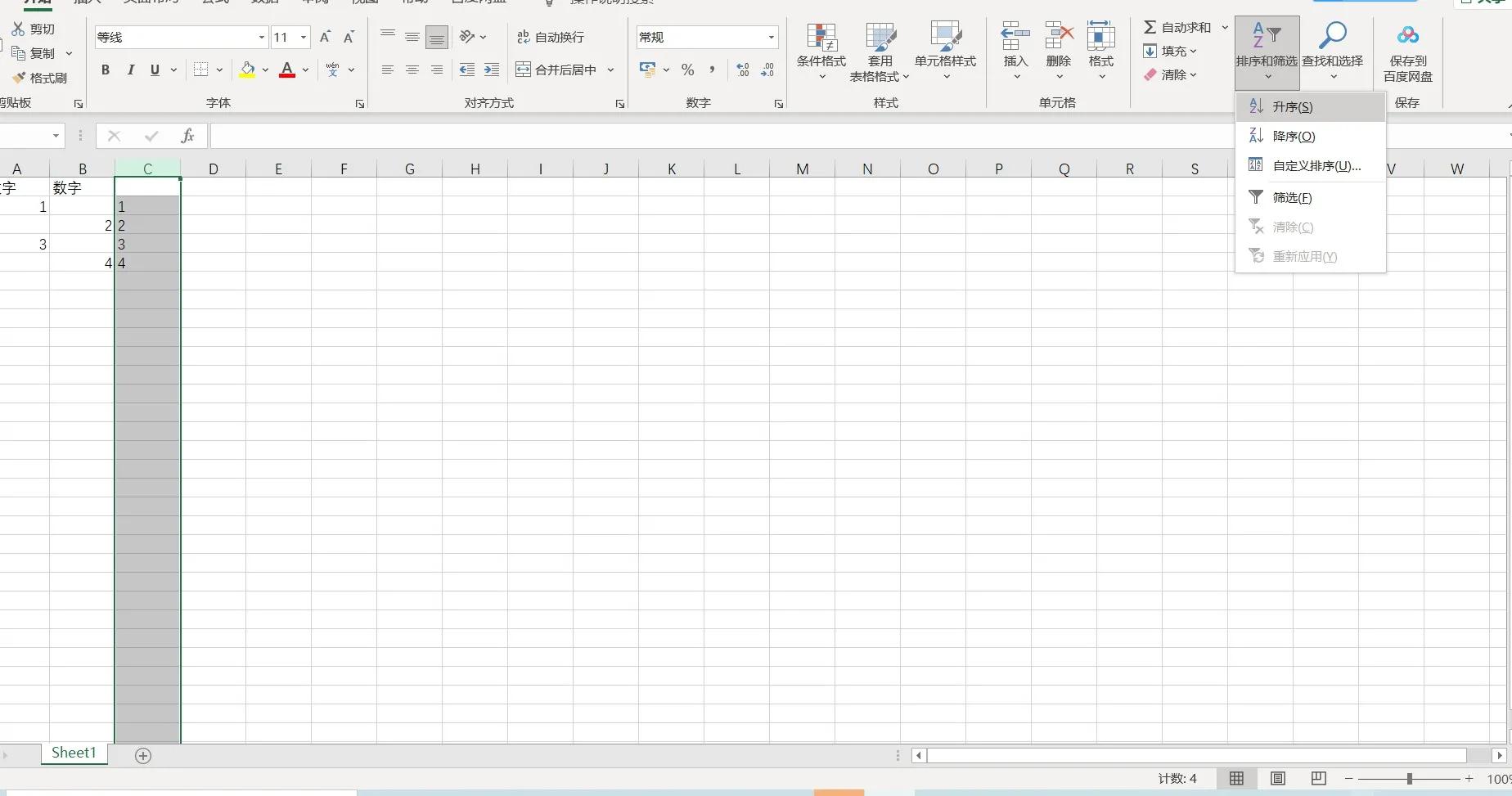Set middle vertical alignment

(x=412, y=37)
